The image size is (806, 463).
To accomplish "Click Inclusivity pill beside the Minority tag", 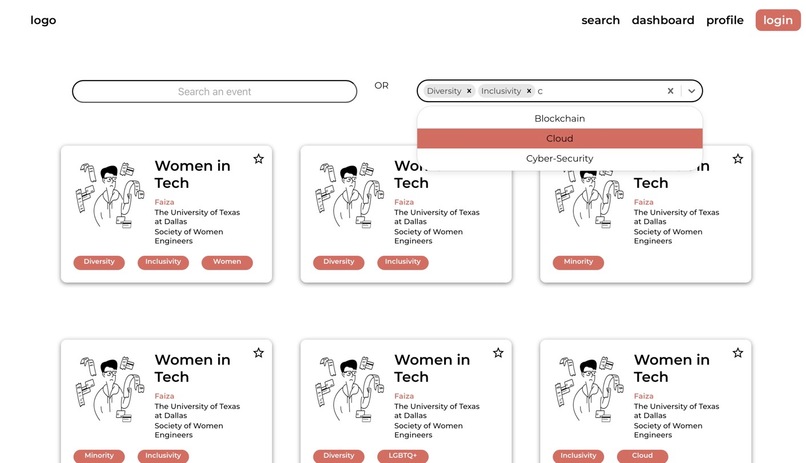I will (163, 456).
